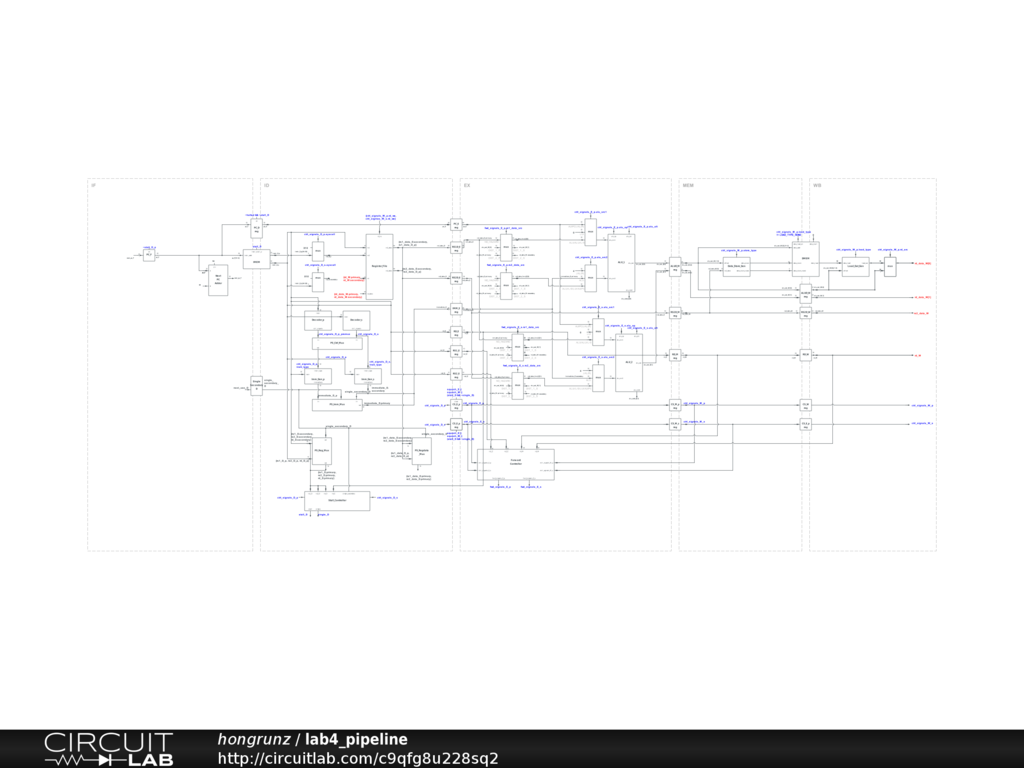Click the EX stage label

click(466, 186)
